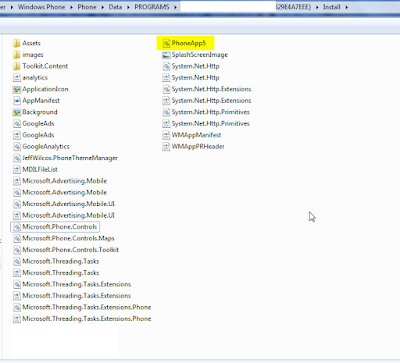Open dropdown arrow after Windows Phone breadcrumb
This screenshot has width=400, height=363.
(x=71, y=7)
